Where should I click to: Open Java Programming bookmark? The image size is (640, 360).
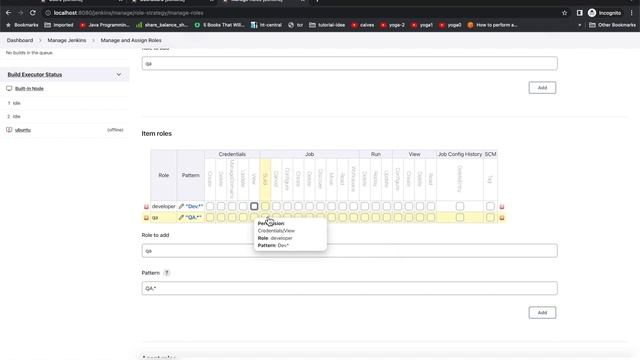(x=104, y=25)
